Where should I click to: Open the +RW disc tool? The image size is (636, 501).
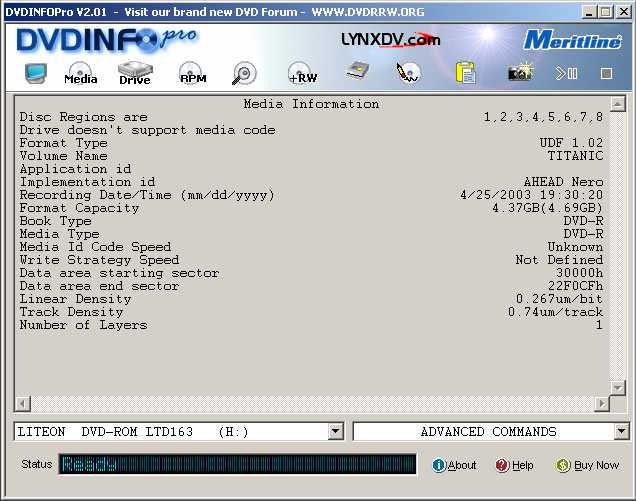pos(302,73)
